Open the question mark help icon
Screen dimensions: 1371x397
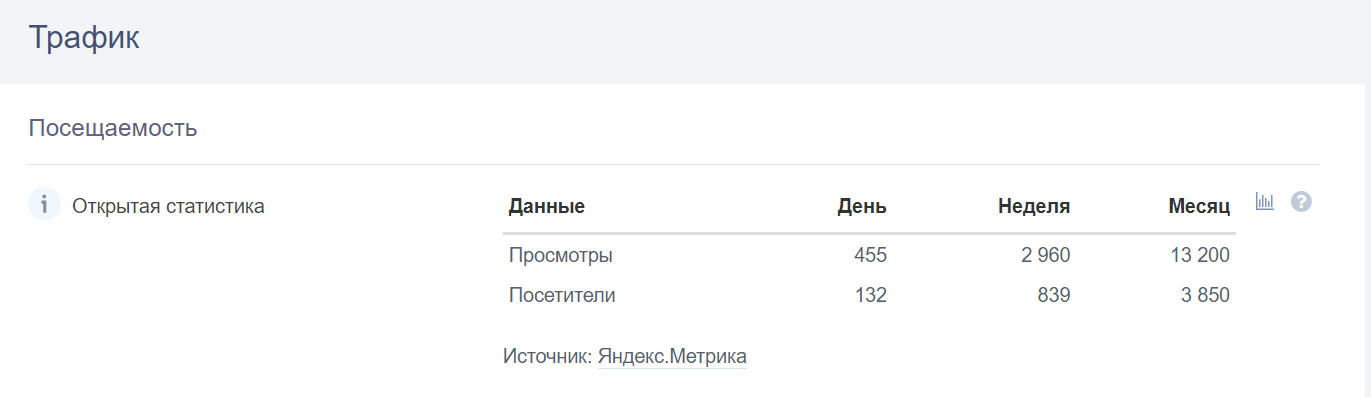click(x=1301, y=202)
